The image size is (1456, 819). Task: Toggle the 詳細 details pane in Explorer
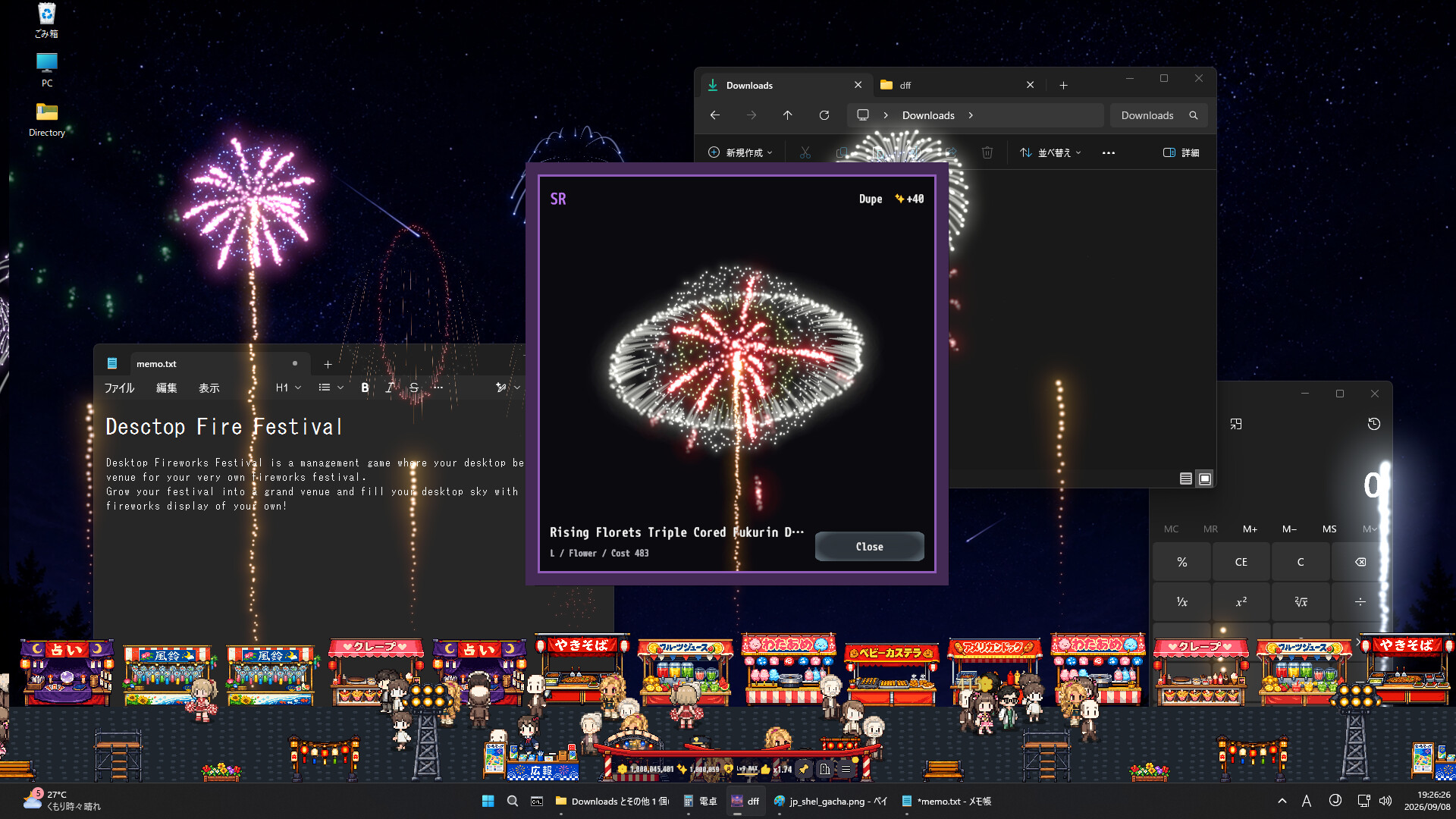click(1181, 153)
